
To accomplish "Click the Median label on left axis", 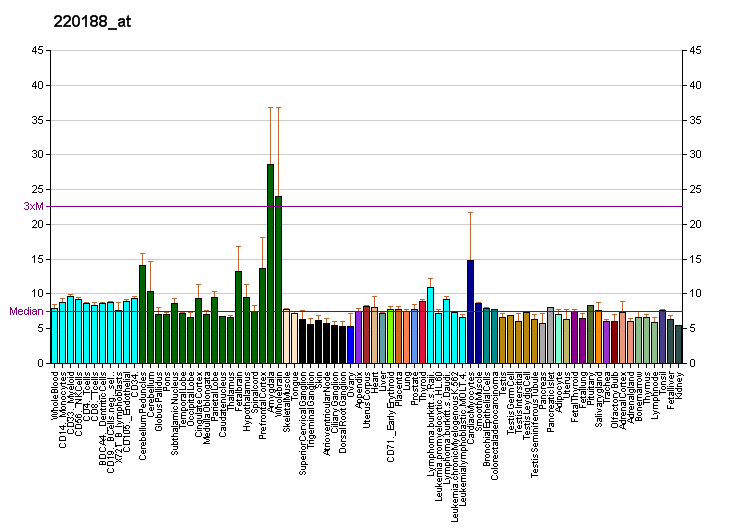I will tap(26, 311).
